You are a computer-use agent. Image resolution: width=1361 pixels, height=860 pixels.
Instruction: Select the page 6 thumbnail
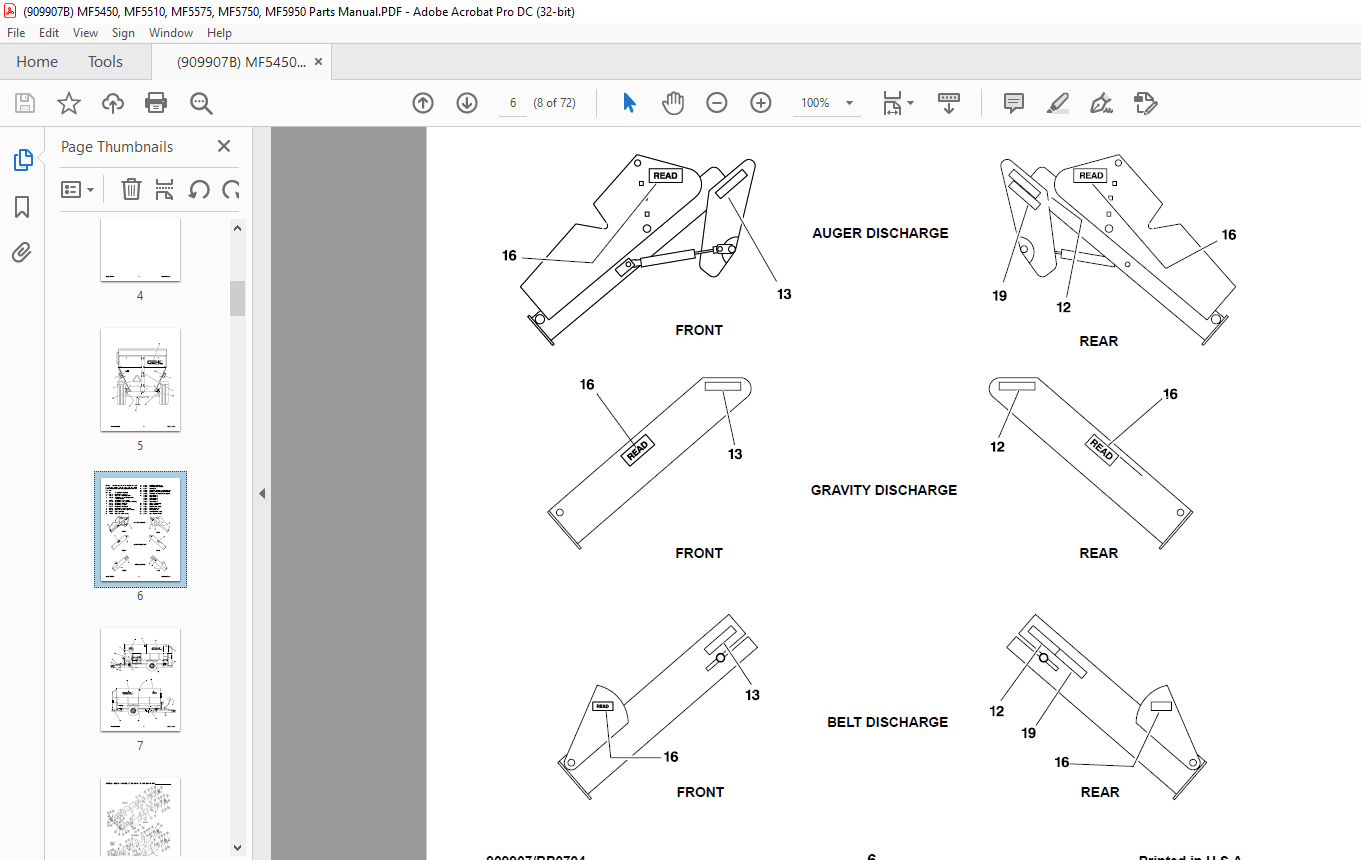[x=140, y=530]
